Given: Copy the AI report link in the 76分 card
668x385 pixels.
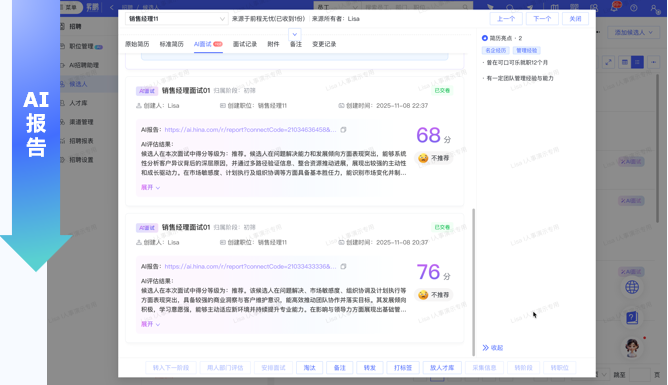Looking at the screenshot, I should 343,267.
